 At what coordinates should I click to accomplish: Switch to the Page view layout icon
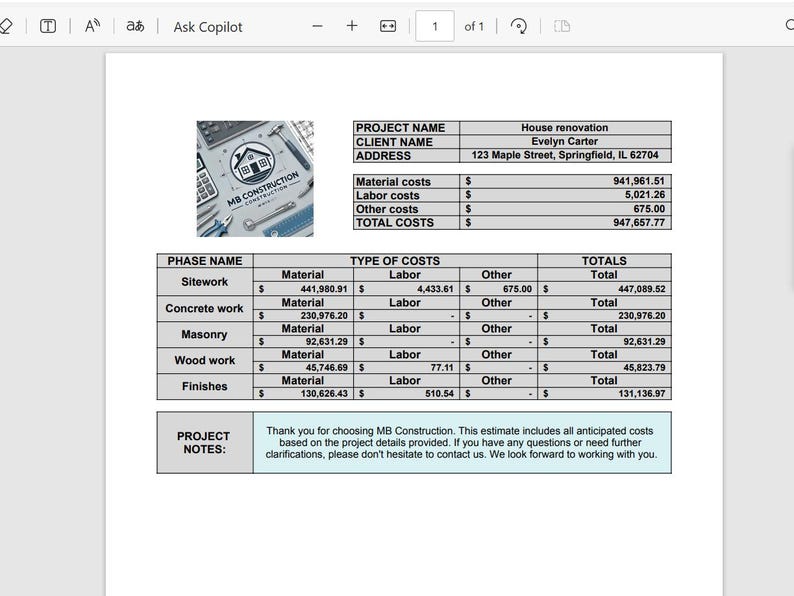coord(562,26)
